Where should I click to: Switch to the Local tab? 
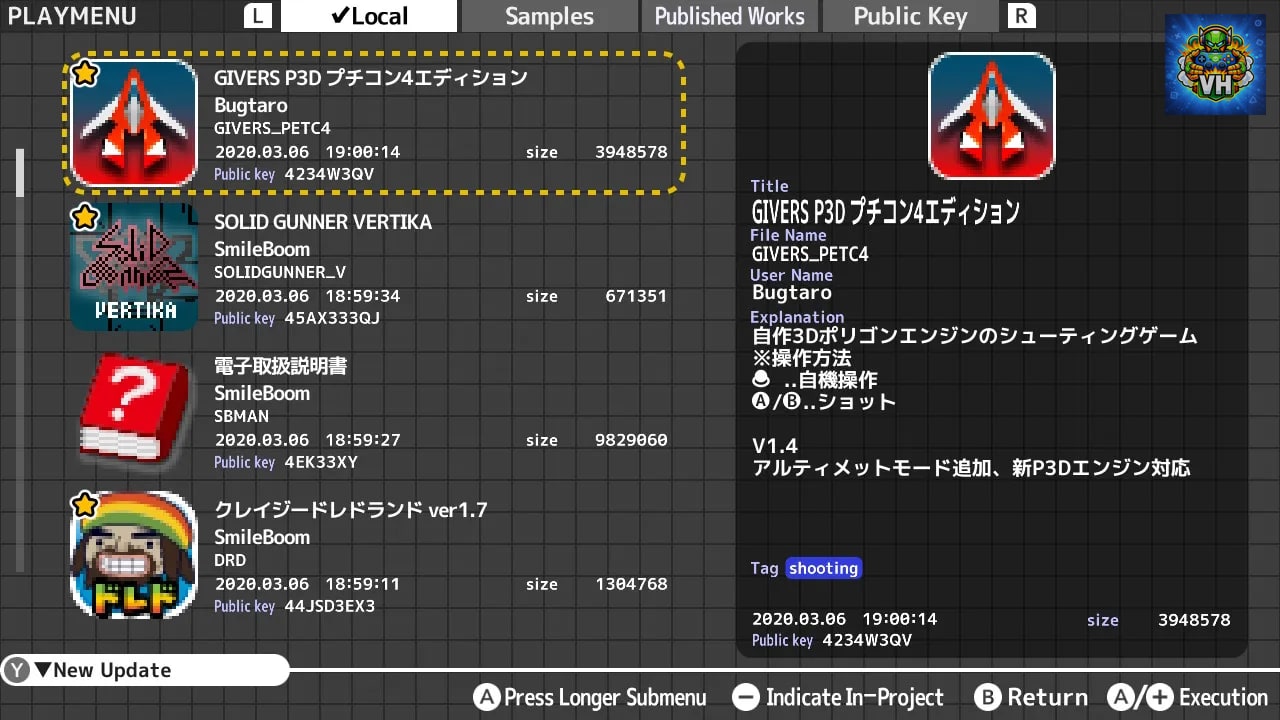(x=369, y=16)
